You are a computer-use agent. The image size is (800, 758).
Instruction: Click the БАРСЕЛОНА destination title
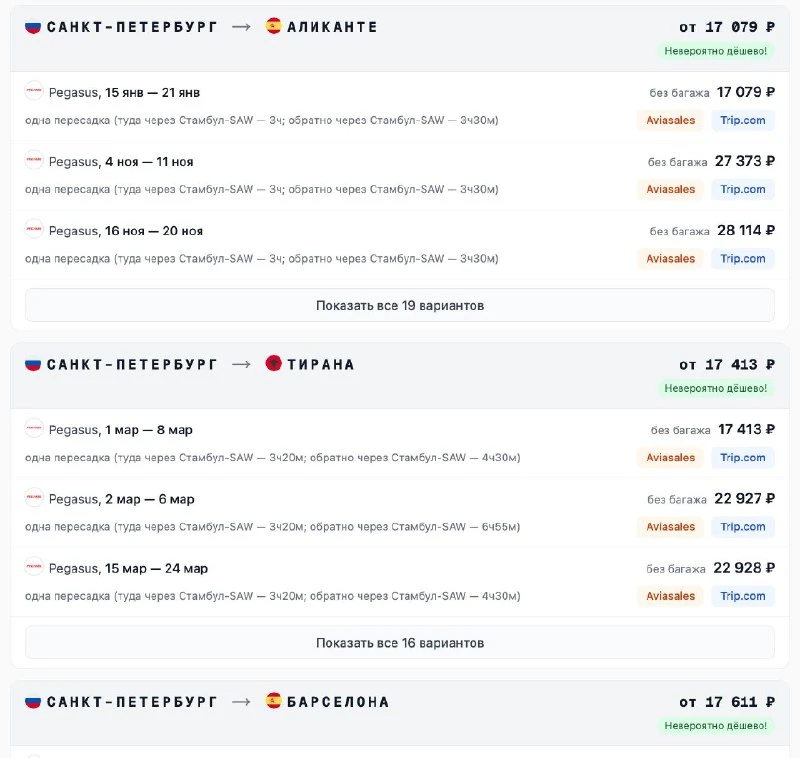pyautogui.click(x=338, y=702)
